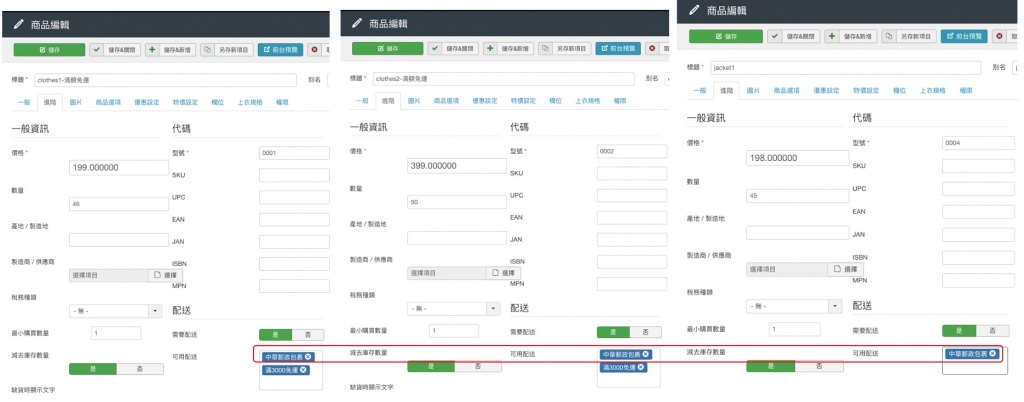Set 需要配送 to 否 in clothes1 panel

pyautogui.click(x=307, y=334)
